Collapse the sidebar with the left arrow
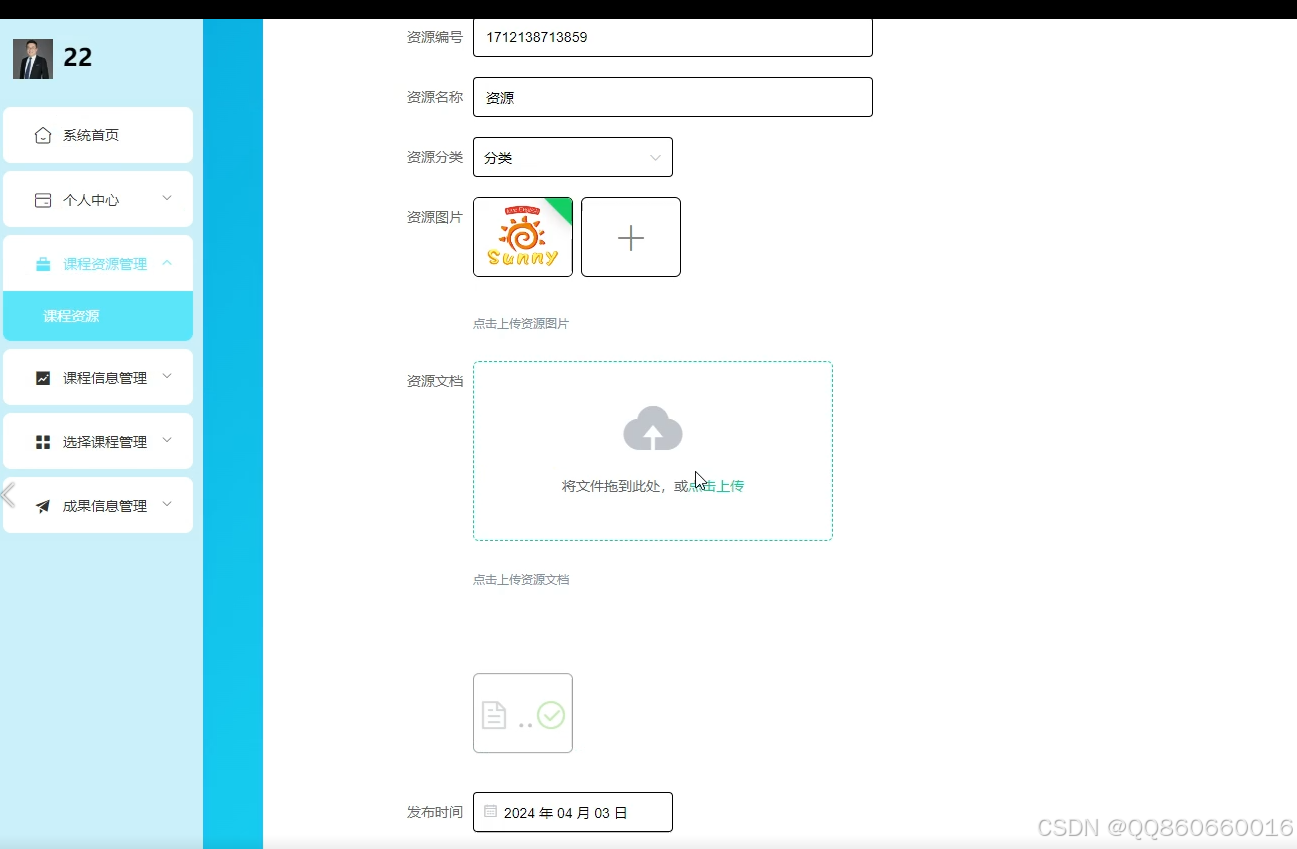1297x849 pixels. tap(7, 495)
